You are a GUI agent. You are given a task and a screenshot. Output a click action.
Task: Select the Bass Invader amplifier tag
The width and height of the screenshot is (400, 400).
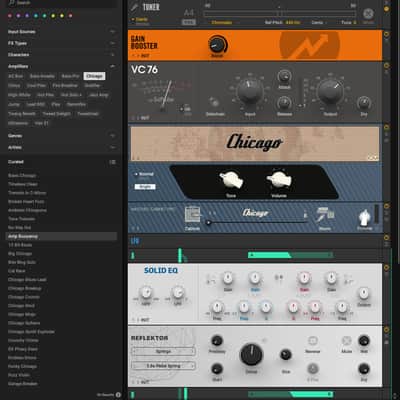(42, 76)
